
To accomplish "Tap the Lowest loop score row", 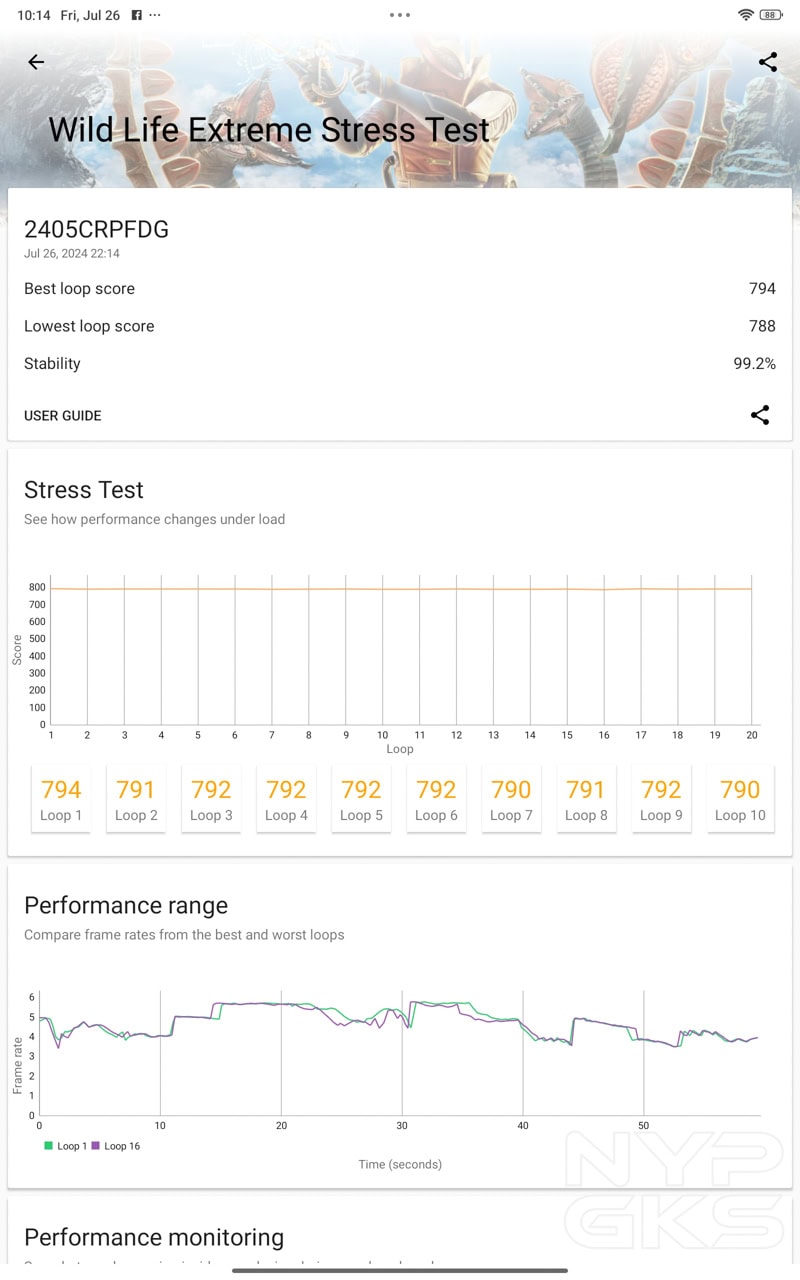I will point(400,326).
